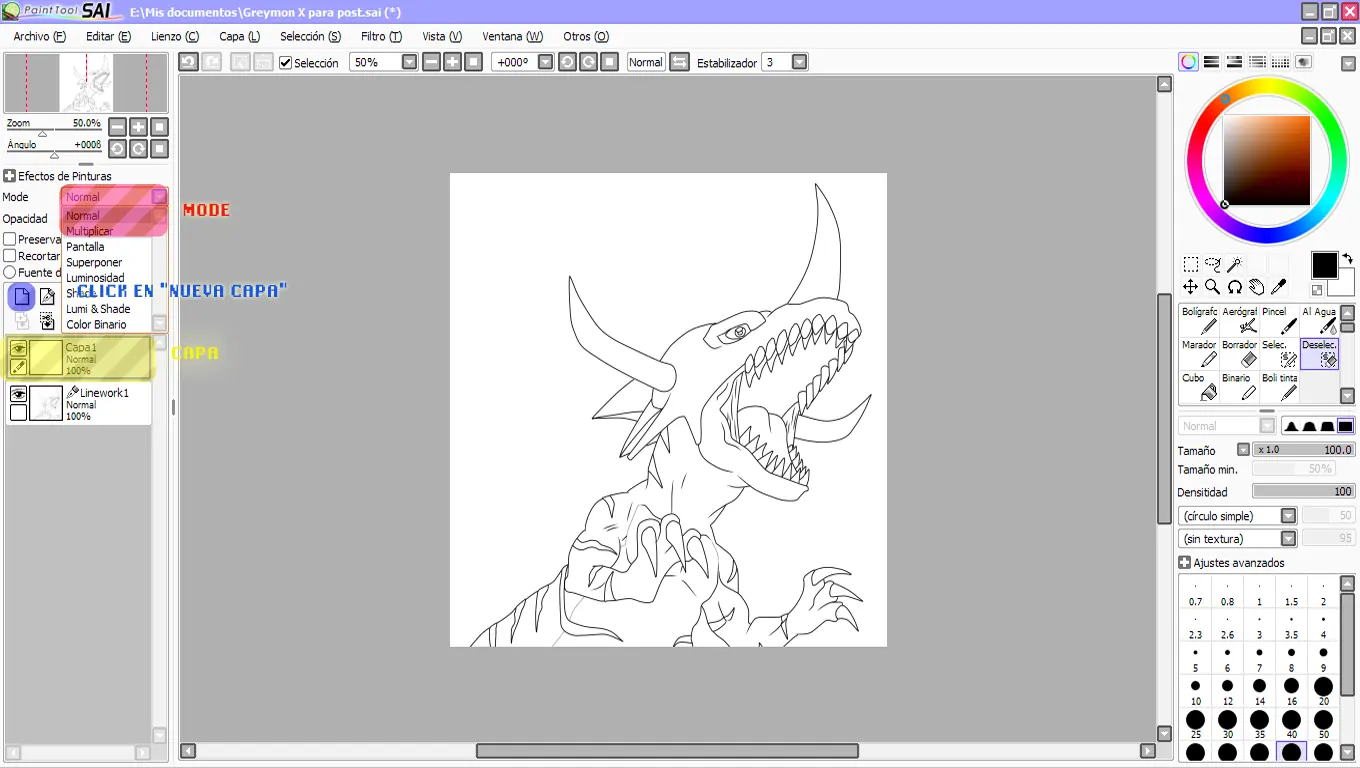Select the Move tool
Image resolution: width=1360 pixels, height=768 pixels.
tap(1190, 287)
